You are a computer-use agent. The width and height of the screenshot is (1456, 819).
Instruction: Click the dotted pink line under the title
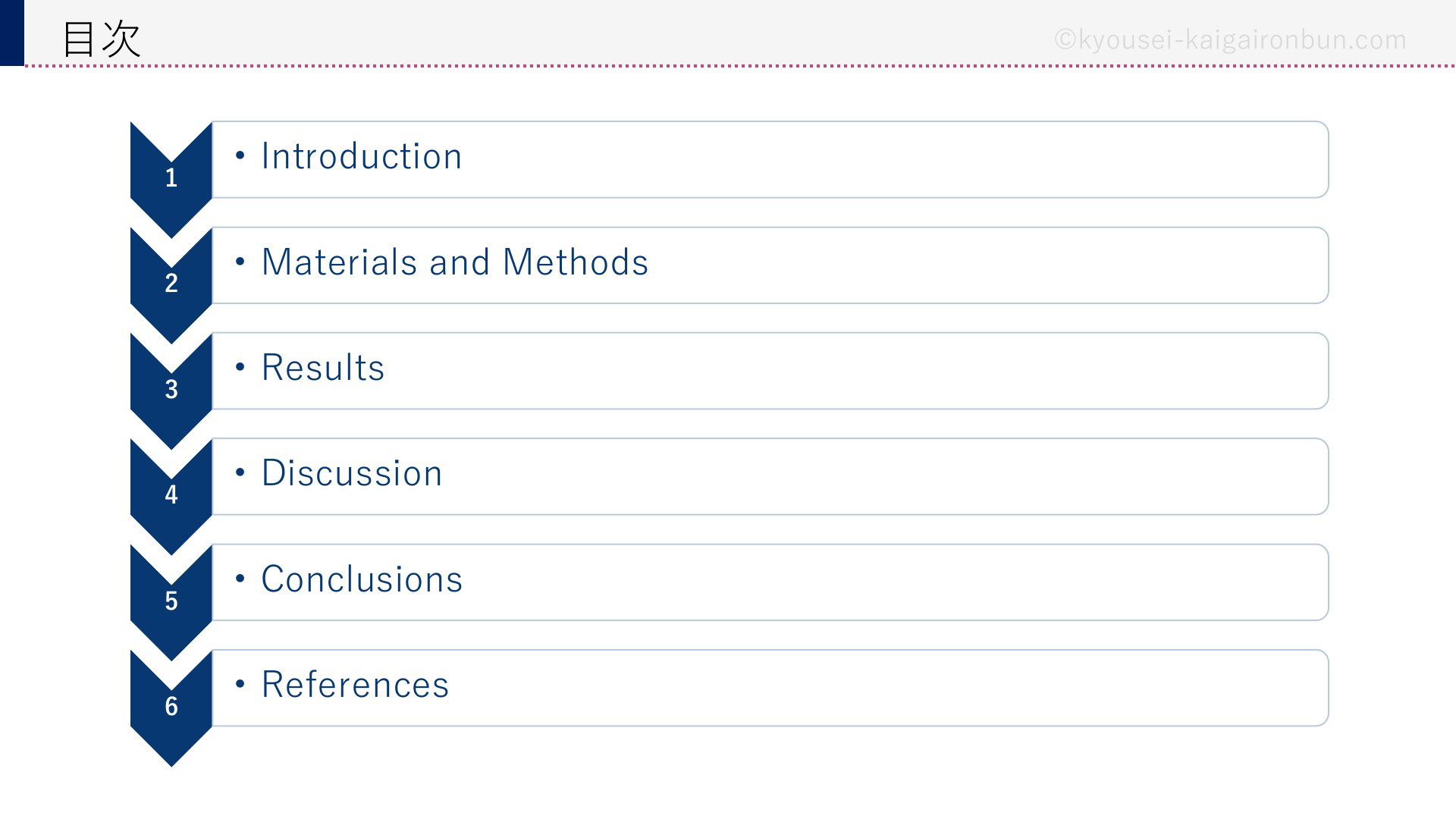coord(740,66)
